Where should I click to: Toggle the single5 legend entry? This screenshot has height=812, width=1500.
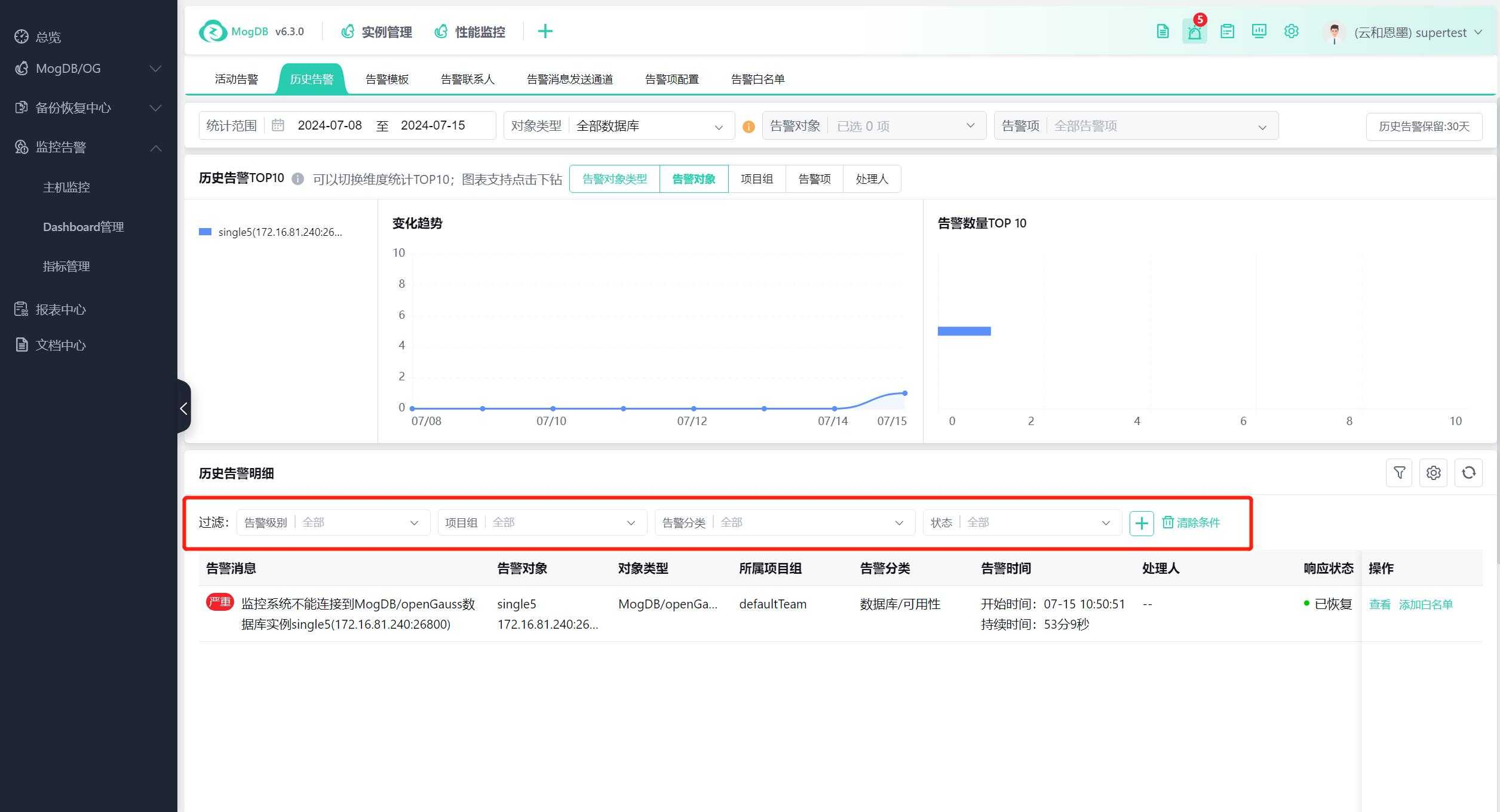pyautogui.click(x=271, y=232)
